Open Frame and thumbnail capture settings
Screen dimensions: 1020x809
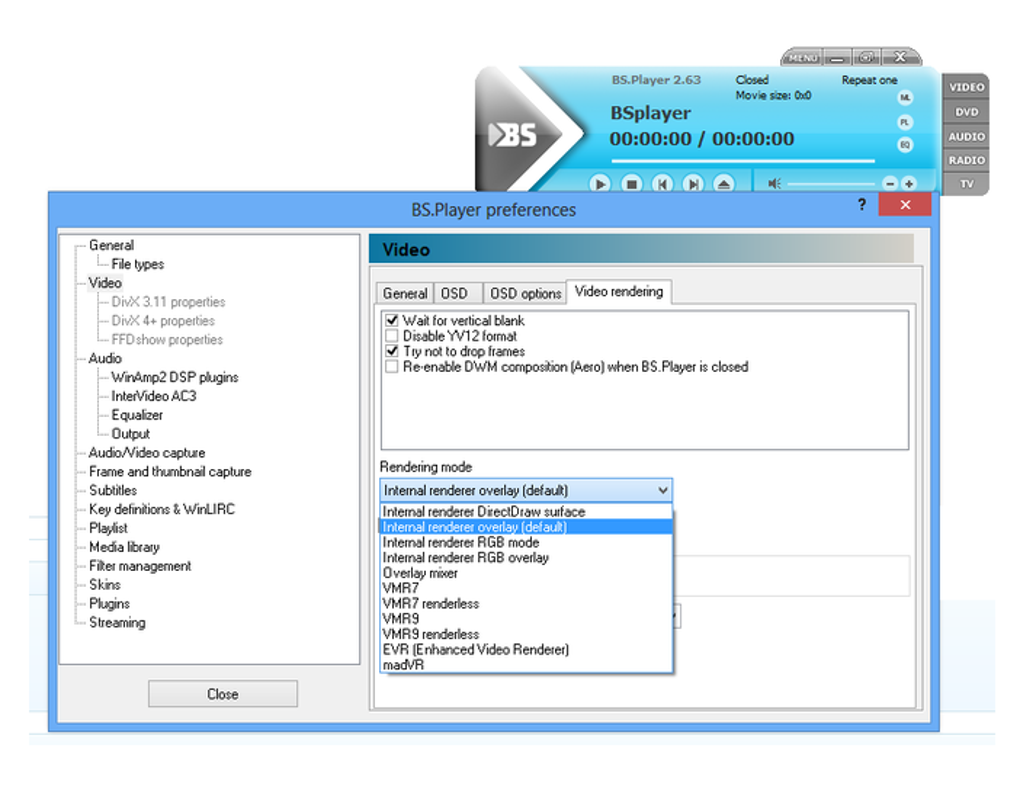[x=170, y=471]
